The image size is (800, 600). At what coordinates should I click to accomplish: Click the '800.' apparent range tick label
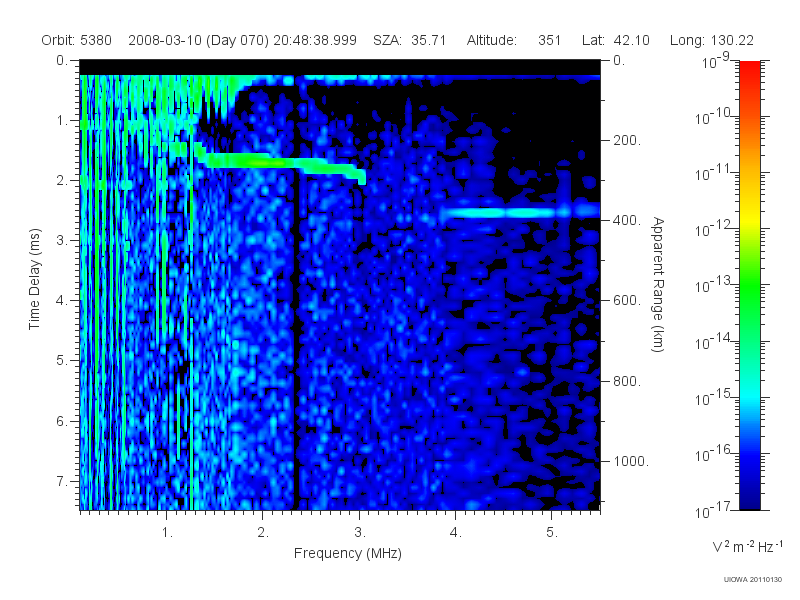627,381
